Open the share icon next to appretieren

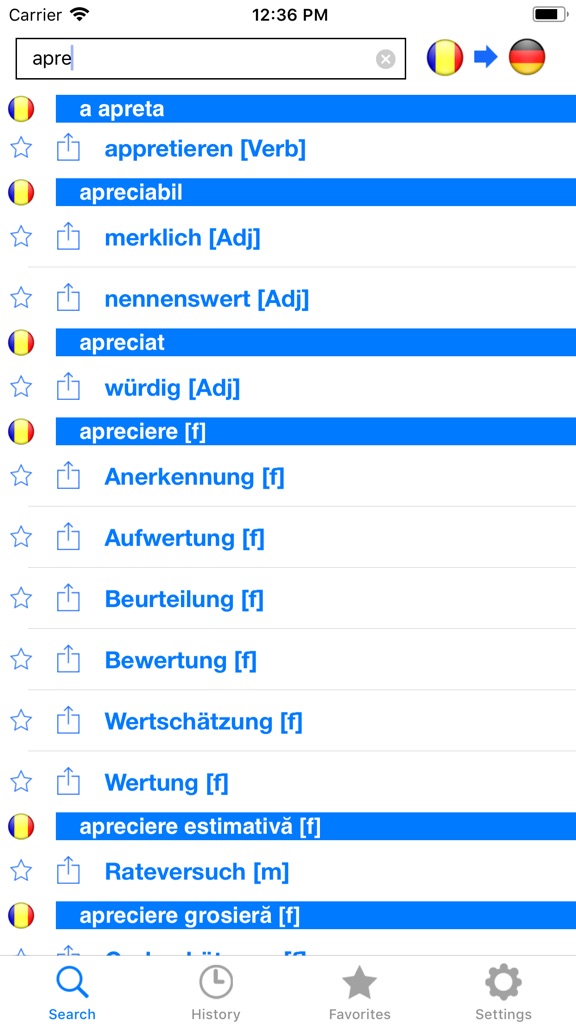tap(68, 147)
